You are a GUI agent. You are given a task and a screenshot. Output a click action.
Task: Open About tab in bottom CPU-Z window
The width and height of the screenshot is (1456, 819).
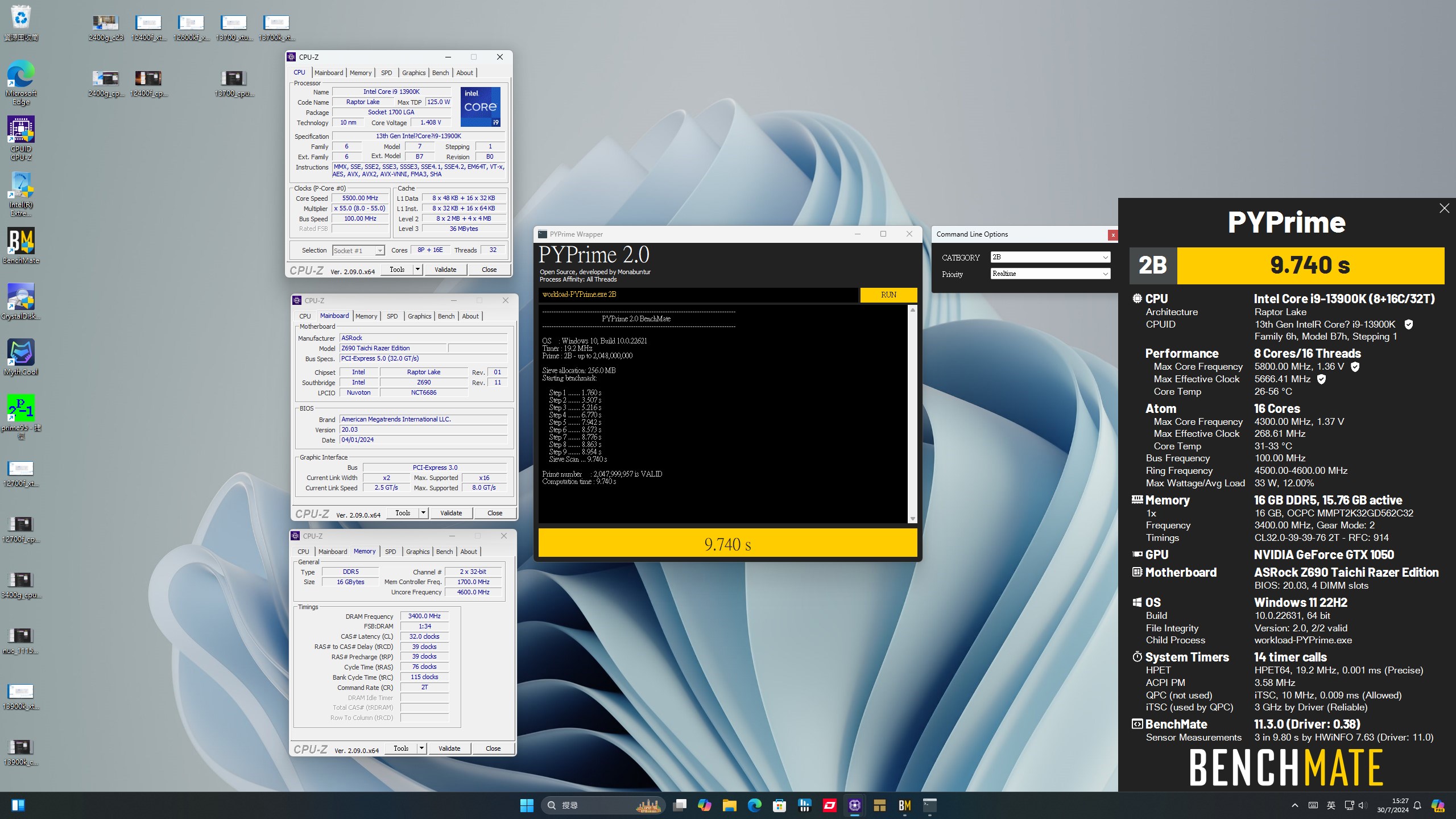469,552
